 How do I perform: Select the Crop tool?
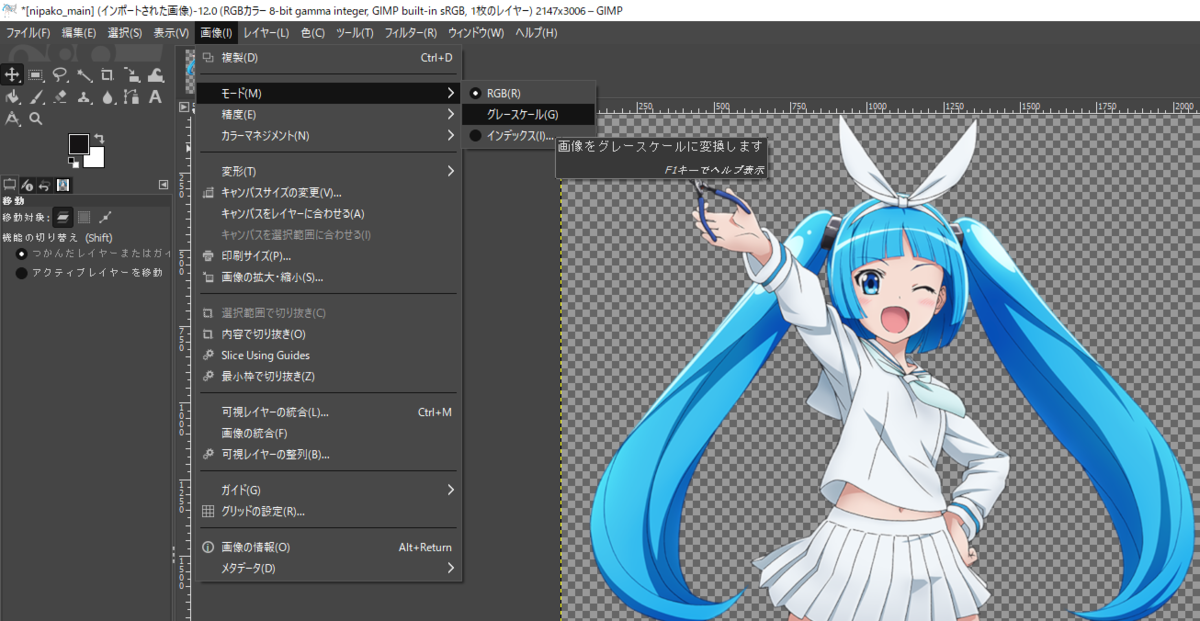(108, 74)
